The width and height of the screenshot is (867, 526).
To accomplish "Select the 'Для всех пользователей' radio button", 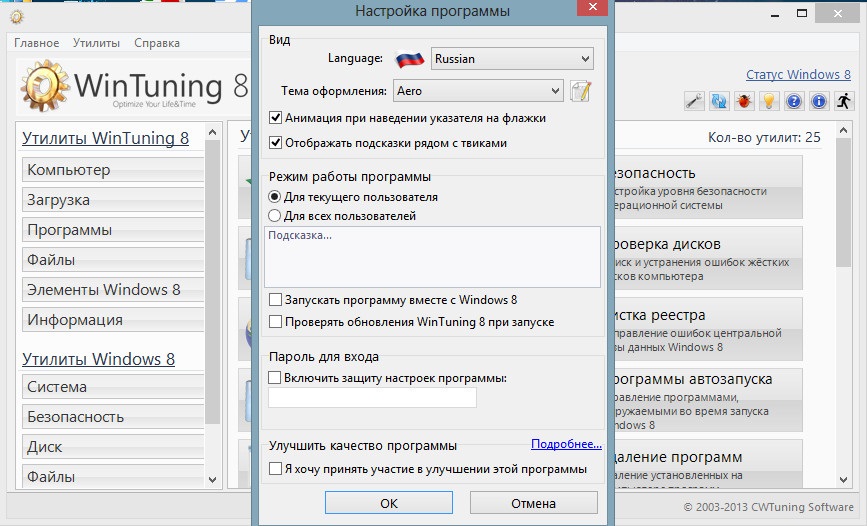I will pos(275,216).
